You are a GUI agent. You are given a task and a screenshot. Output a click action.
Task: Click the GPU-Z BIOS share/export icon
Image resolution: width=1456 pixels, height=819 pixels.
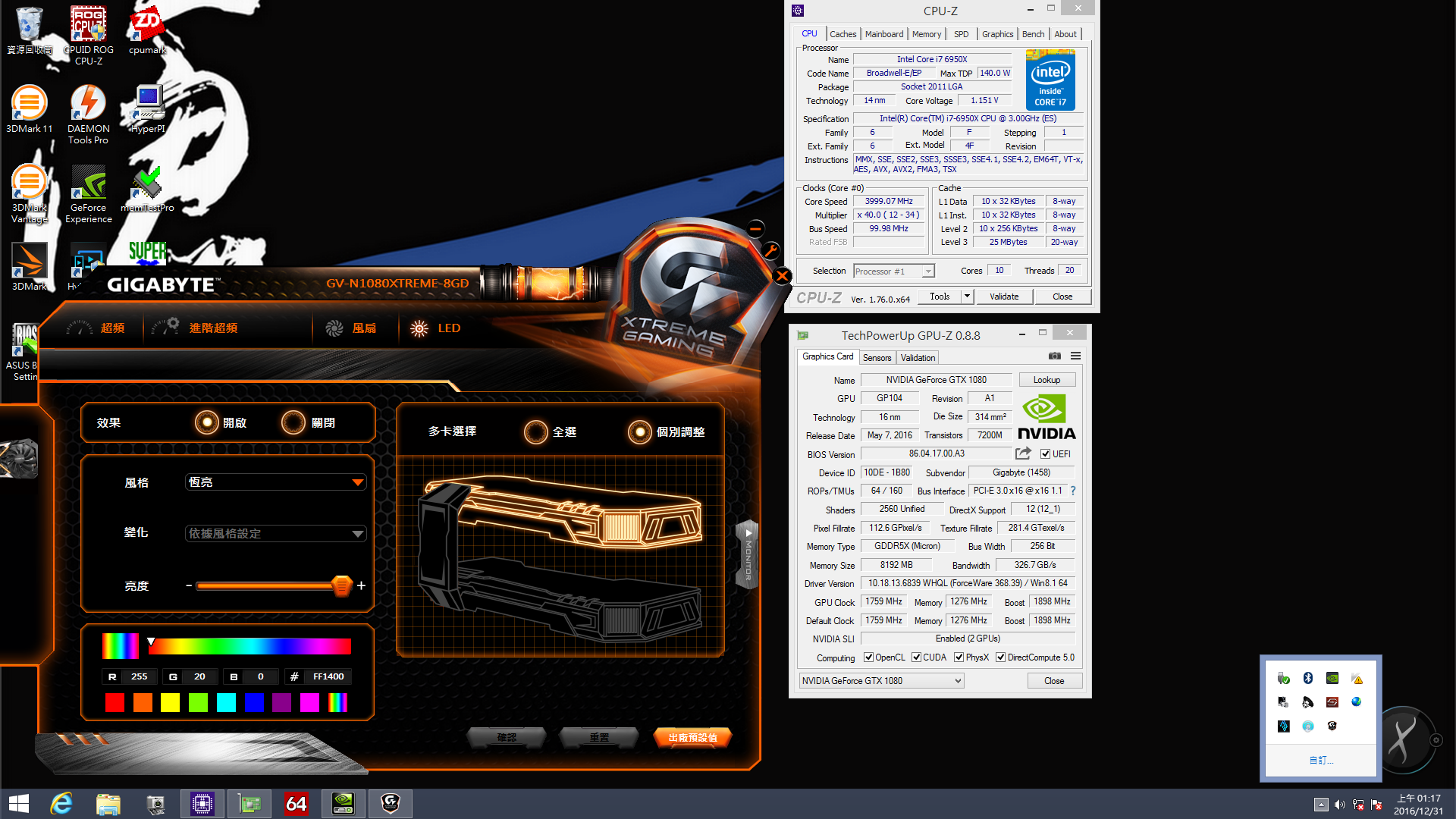1023,453
